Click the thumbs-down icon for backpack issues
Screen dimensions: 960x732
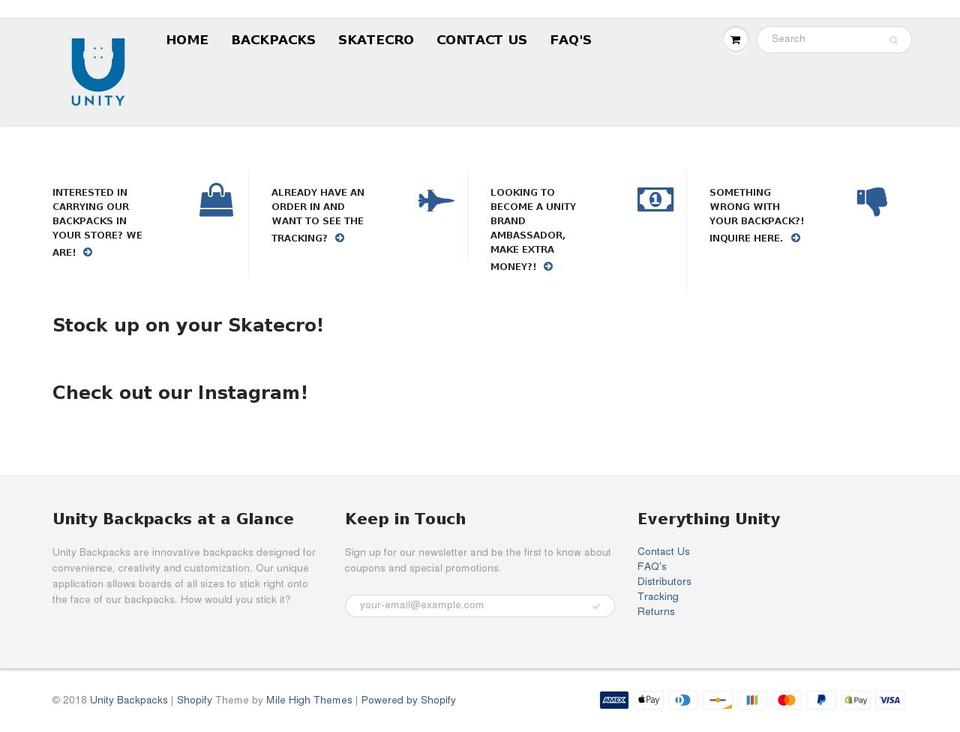coord(871,201)
